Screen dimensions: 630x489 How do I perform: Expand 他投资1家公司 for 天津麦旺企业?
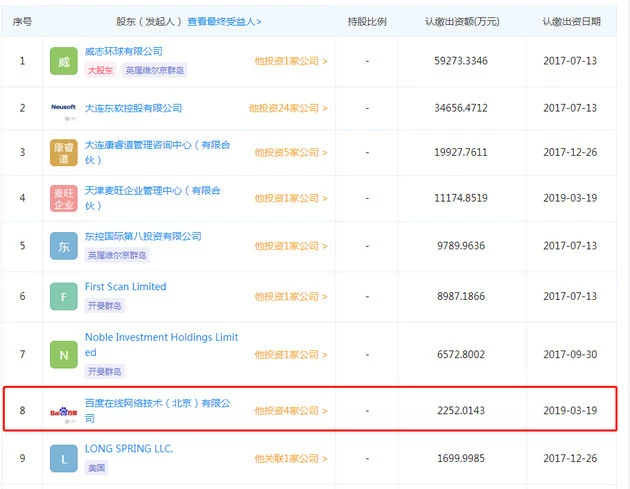coord(291,198)
